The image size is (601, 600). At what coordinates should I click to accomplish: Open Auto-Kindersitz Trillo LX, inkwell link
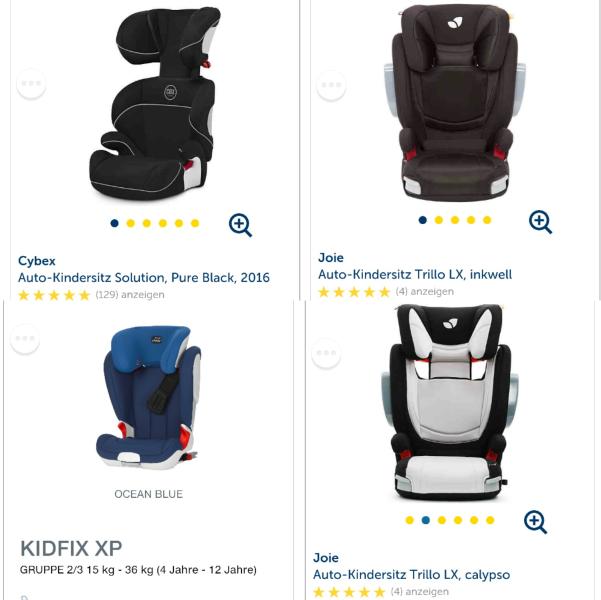pyautogui.click(x=415, y=275)
